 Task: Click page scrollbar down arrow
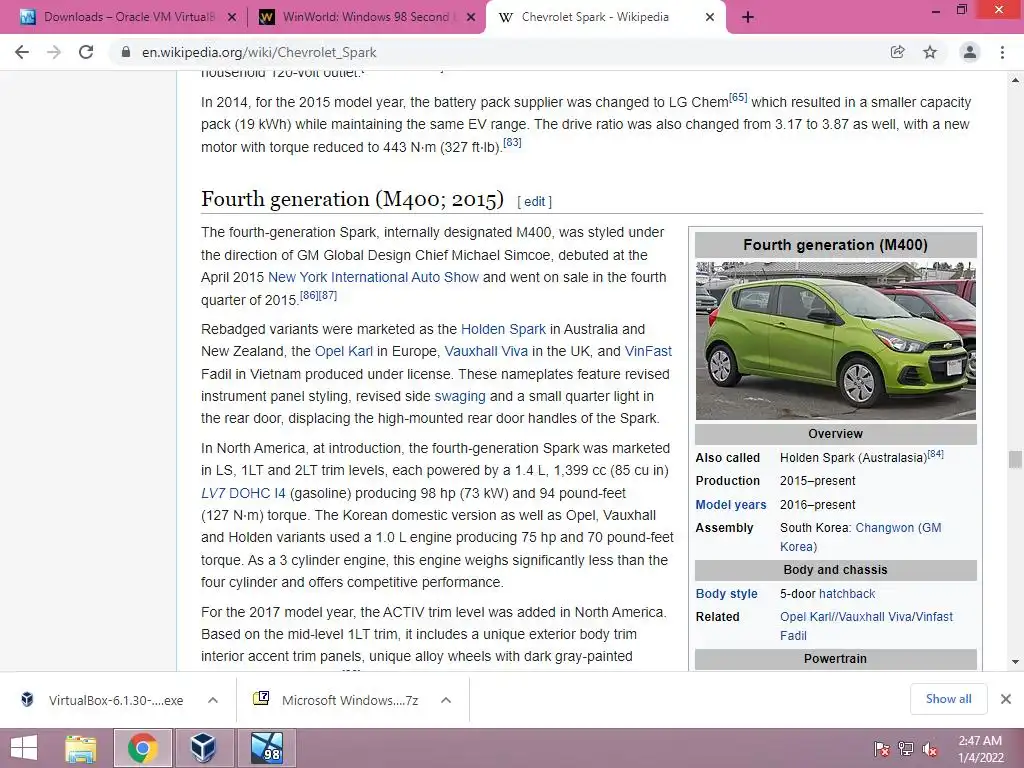tap(1015, 662)
